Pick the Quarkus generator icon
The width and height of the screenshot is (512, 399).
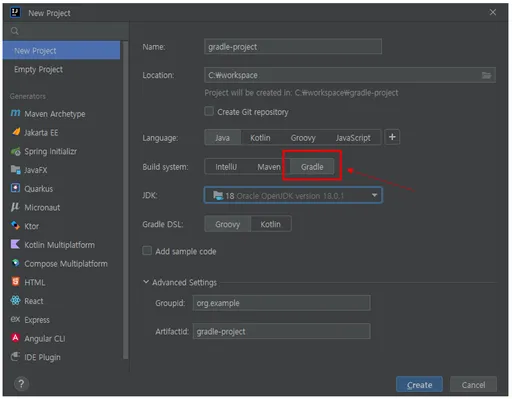tap(15, 188)
